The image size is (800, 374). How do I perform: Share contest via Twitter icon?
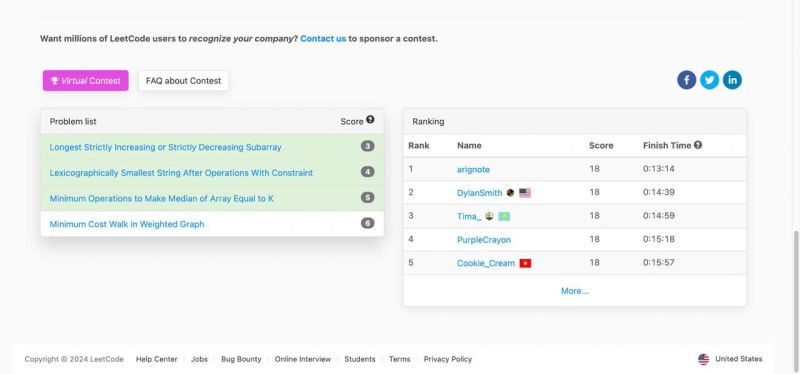tap(709, 80)
